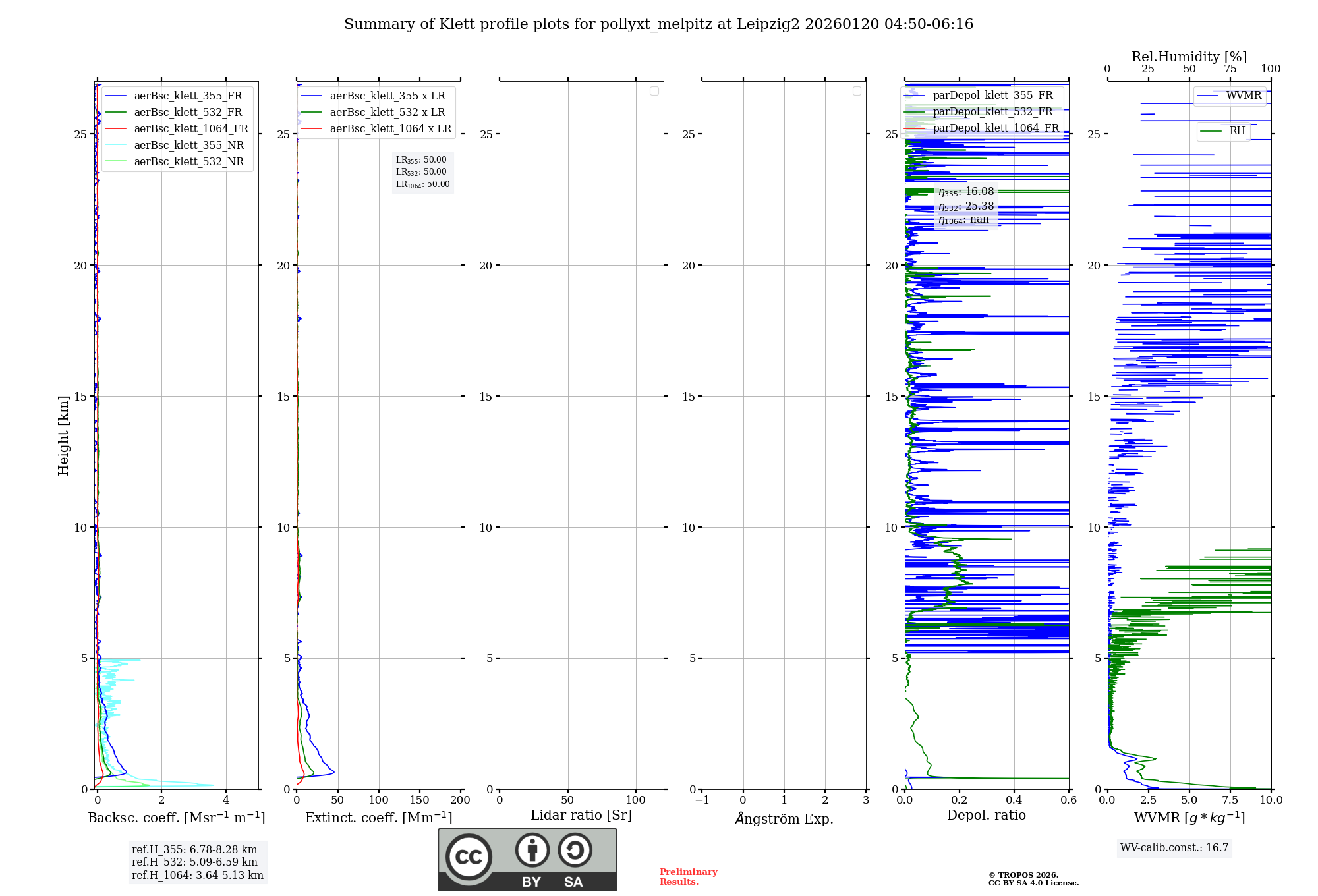Click the SA share-alike circular arrow icon
This screenshot has width=1318, height=896.
(x=575, y=850)
